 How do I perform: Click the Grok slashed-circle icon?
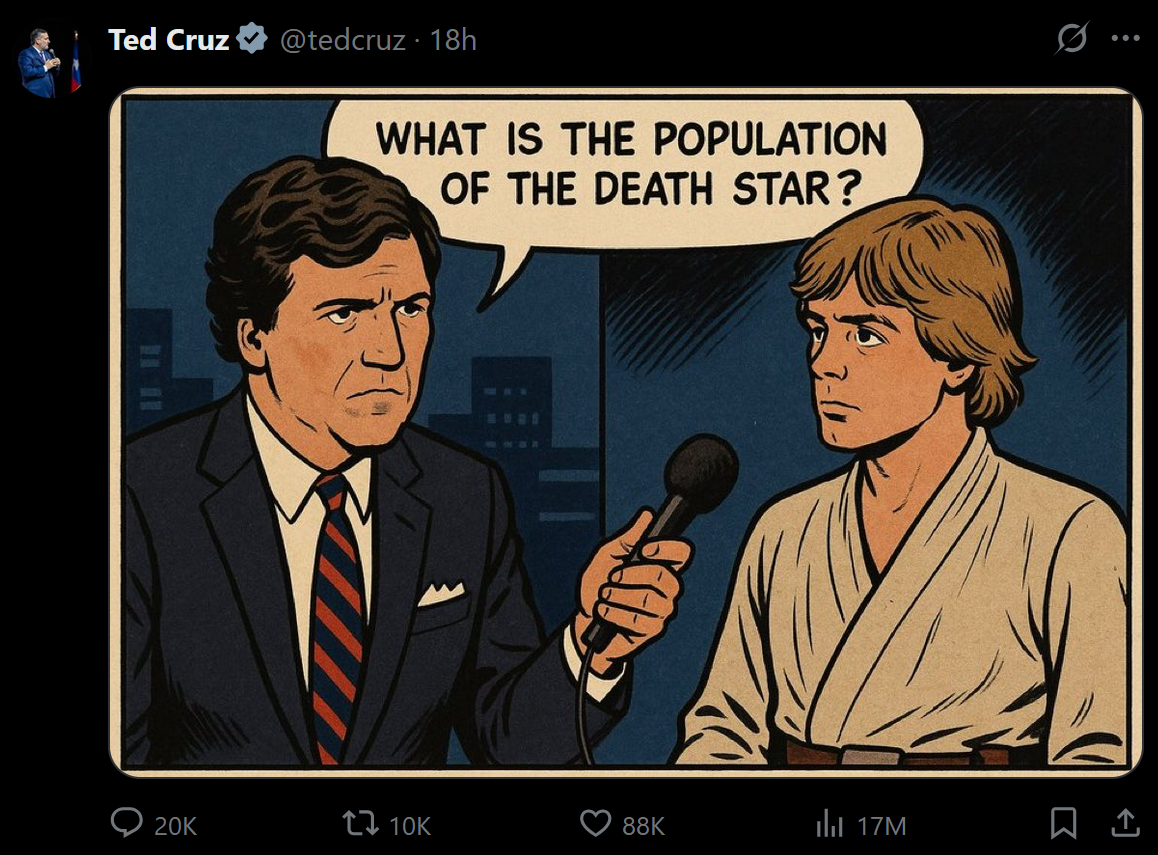coord(1071,38)
